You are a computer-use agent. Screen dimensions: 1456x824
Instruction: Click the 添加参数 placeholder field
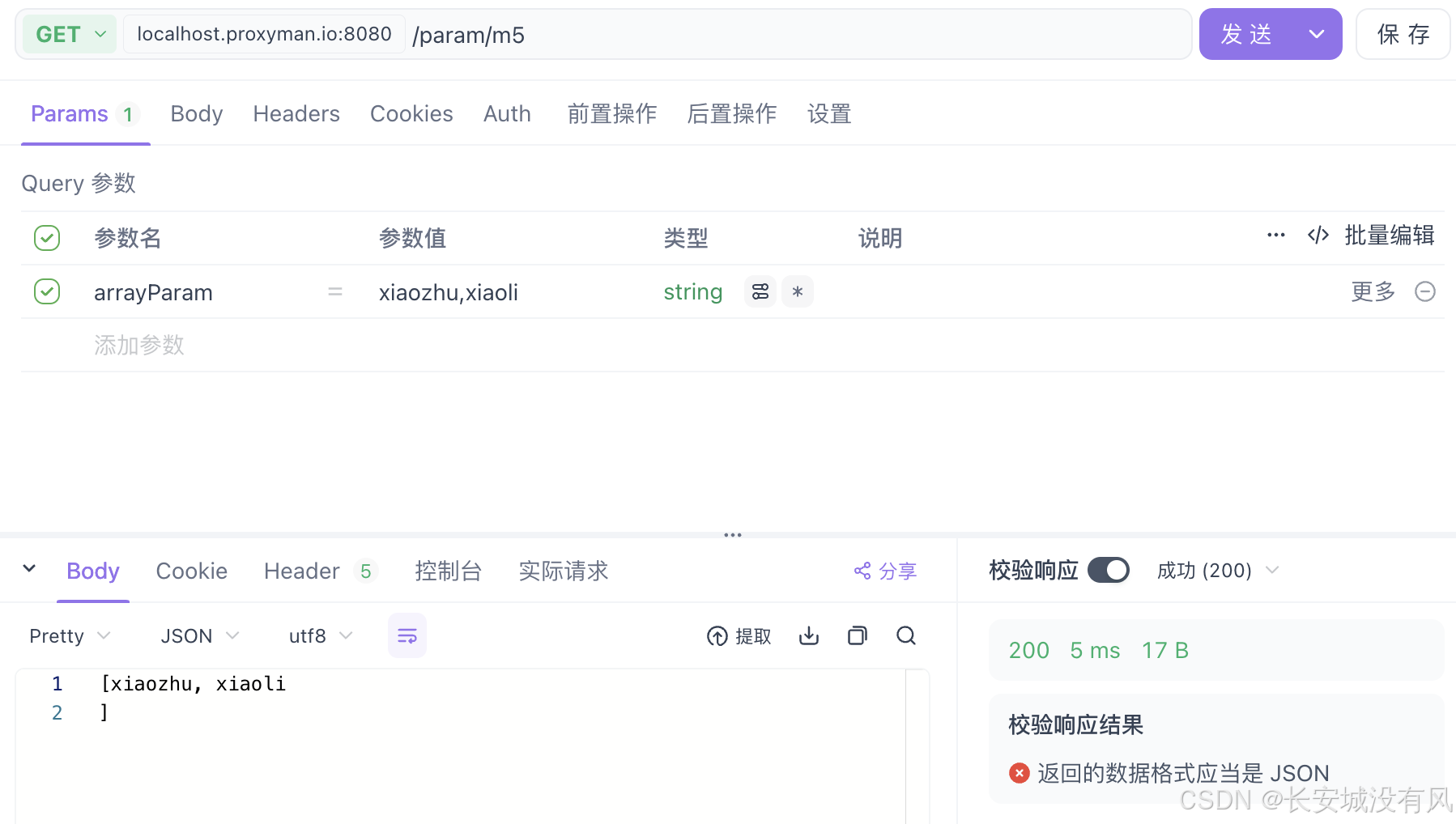click(x=139, y=345)
